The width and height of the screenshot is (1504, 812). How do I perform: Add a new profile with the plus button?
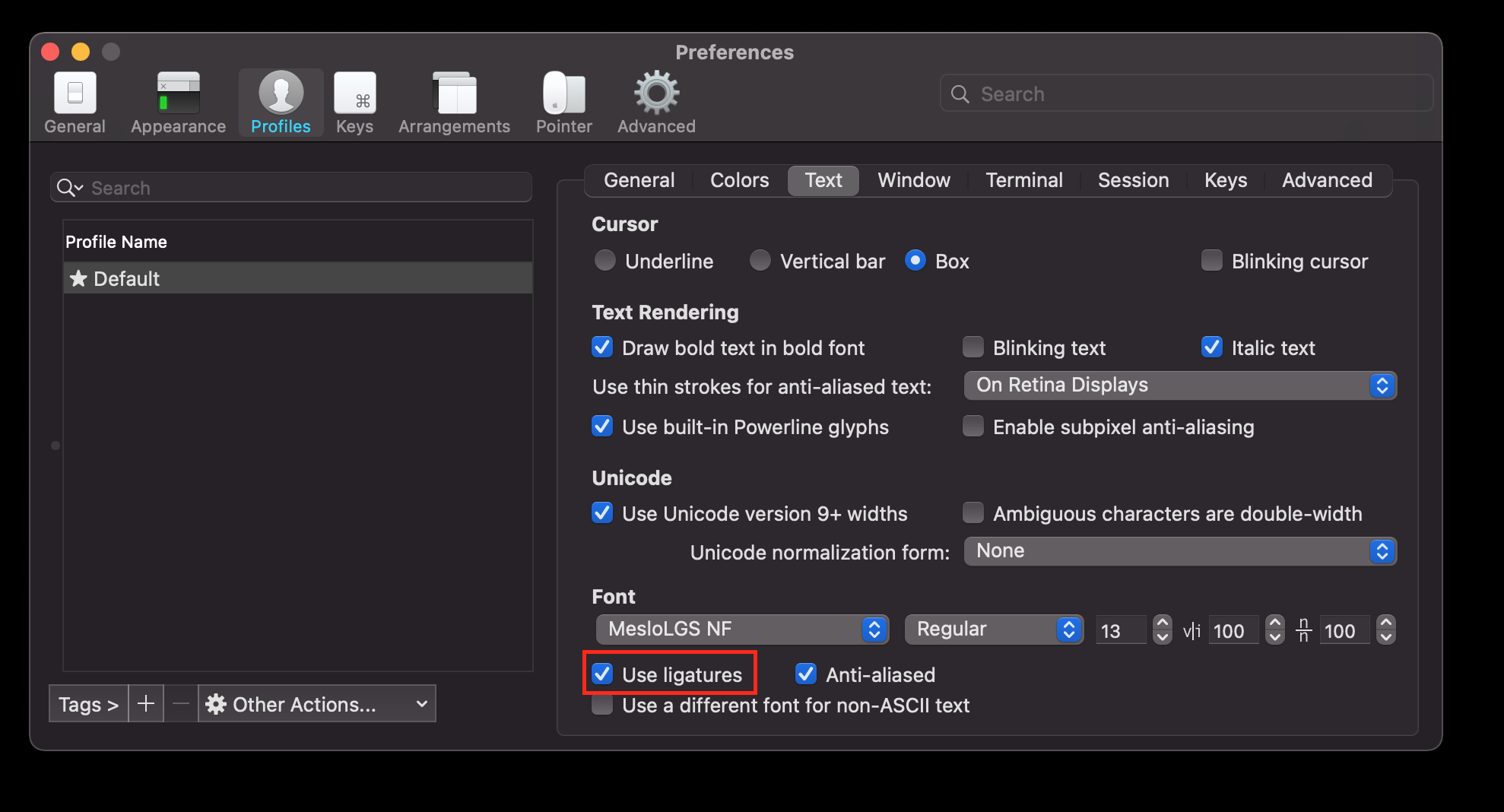(x=146, y=703)
